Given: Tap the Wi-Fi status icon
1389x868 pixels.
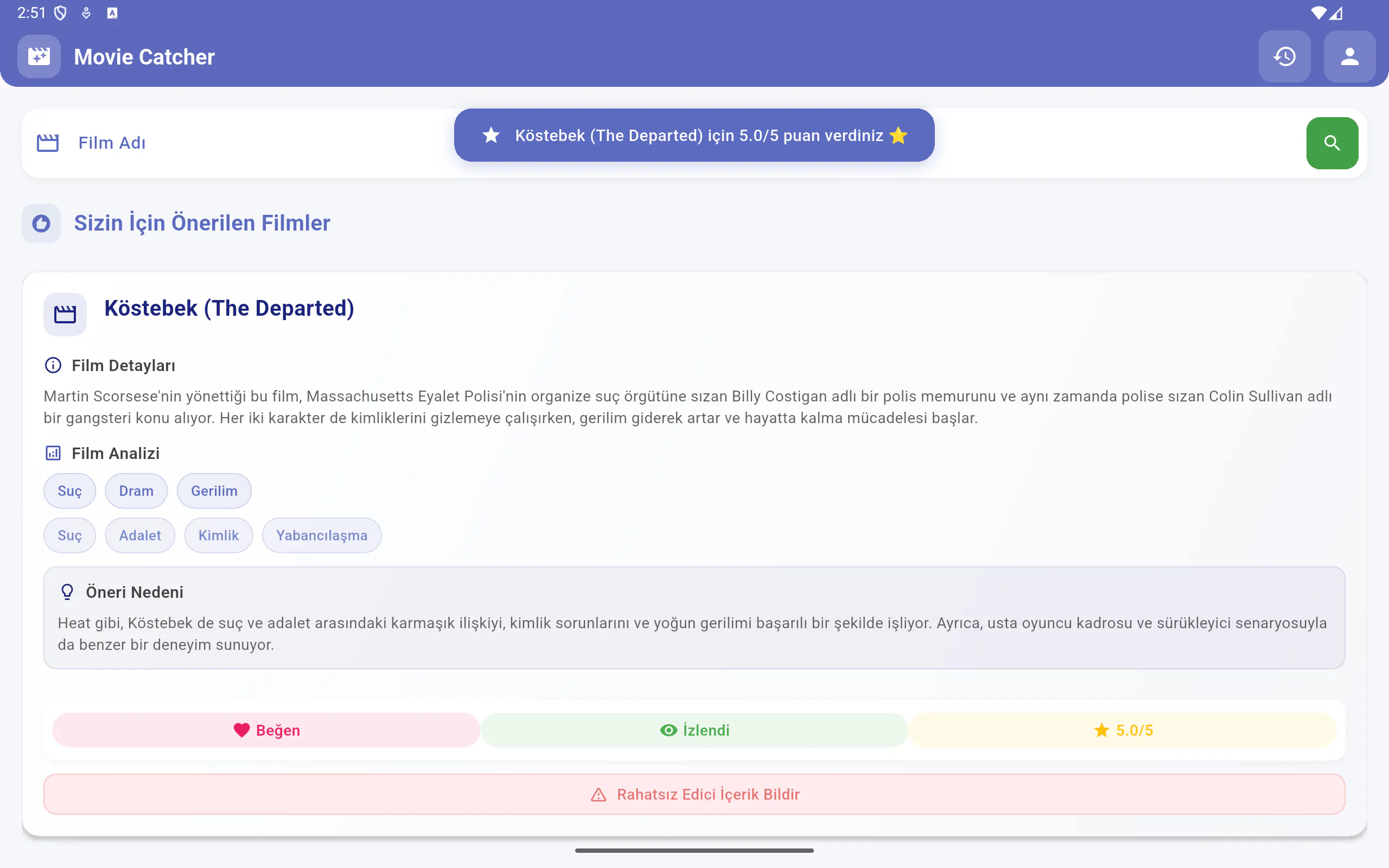Looking at the screenshot, I should (x=1318, y=12).
